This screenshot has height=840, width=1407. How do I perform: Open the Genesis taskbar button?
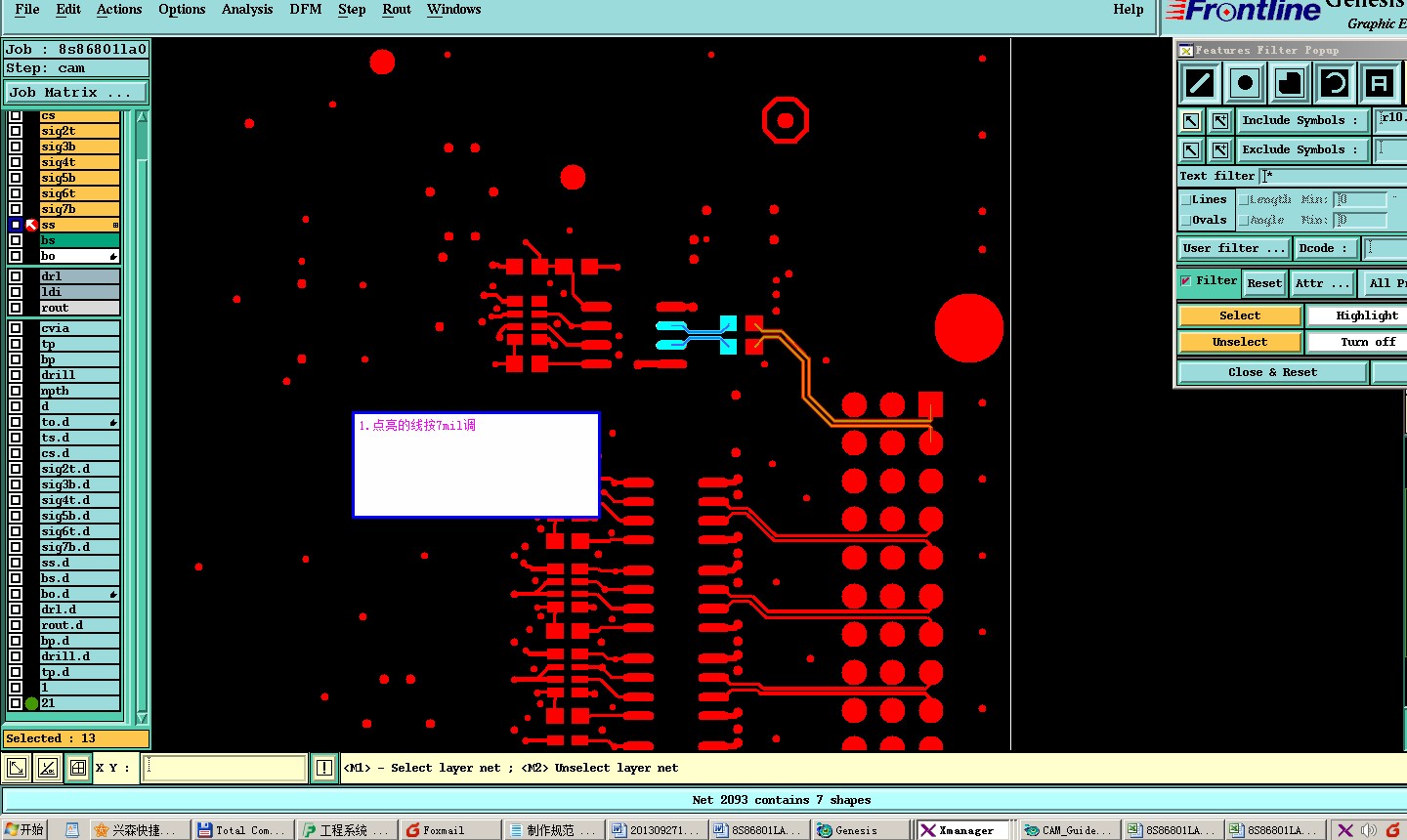pyautogui.click(x=860, y=830)
